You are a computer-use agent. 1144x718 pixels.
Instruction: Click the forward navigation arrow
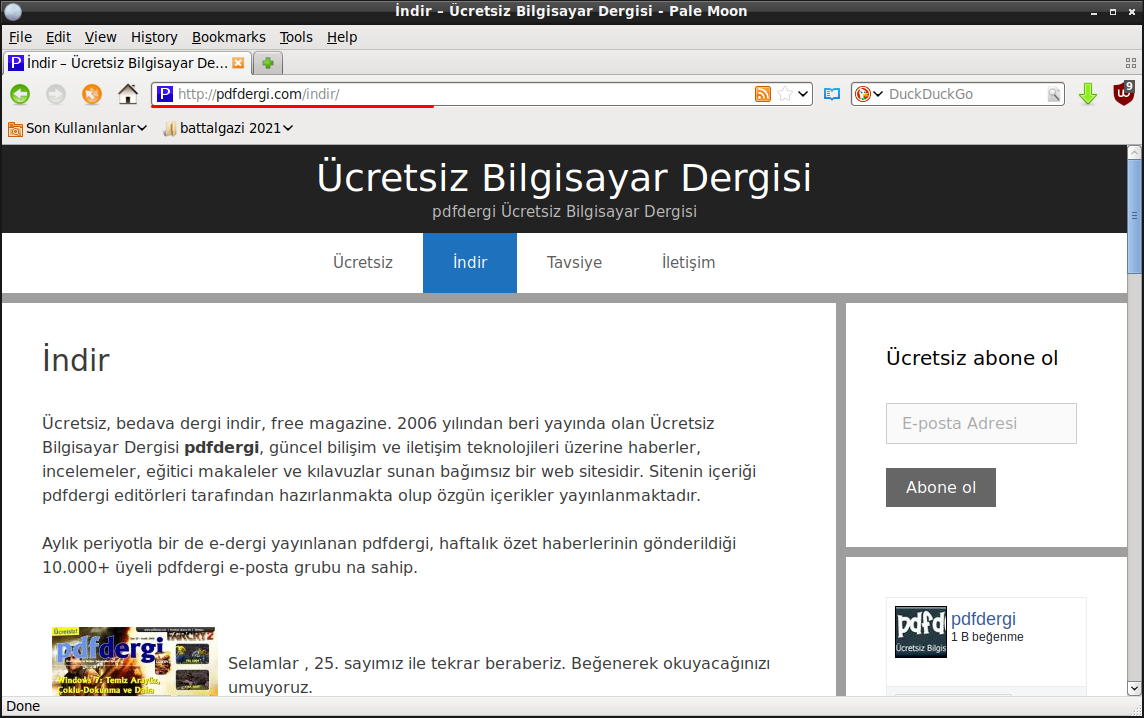tap(55, 94)
